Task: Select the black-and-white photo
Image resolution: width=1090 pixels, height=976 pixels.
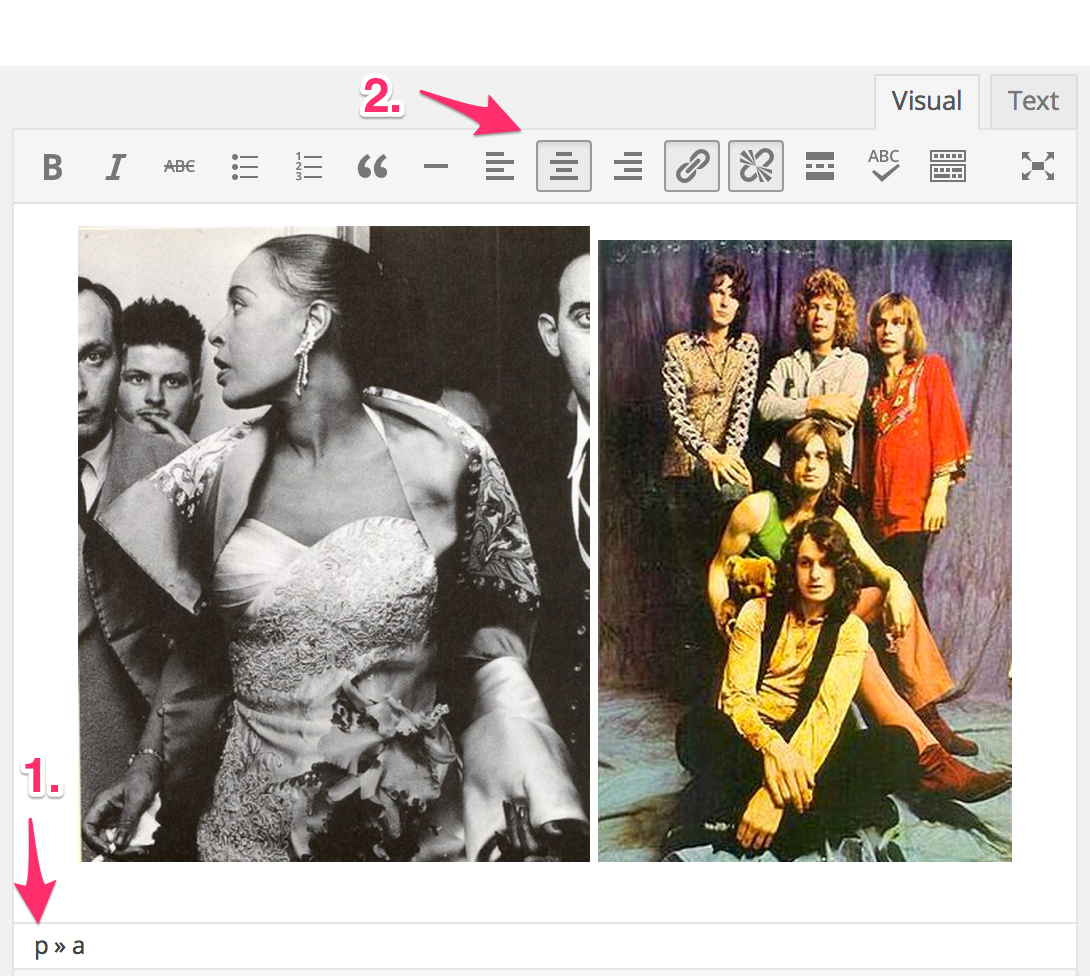Action: click(334, 543)
